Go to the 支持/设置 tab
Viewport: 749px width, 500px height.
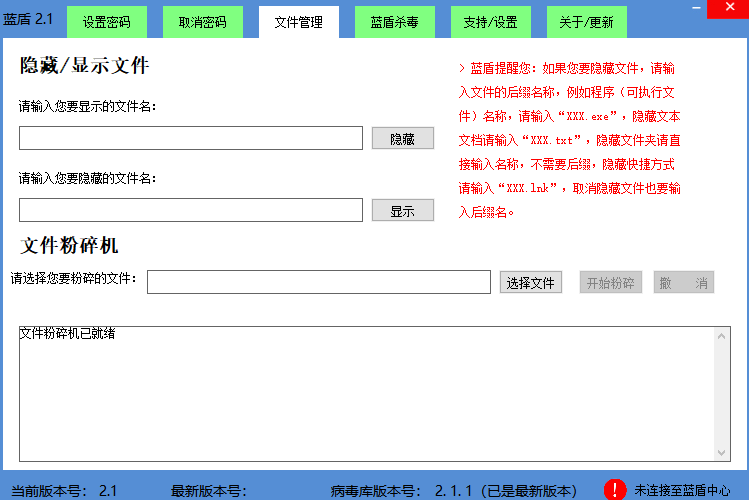(x=491, y=22)
